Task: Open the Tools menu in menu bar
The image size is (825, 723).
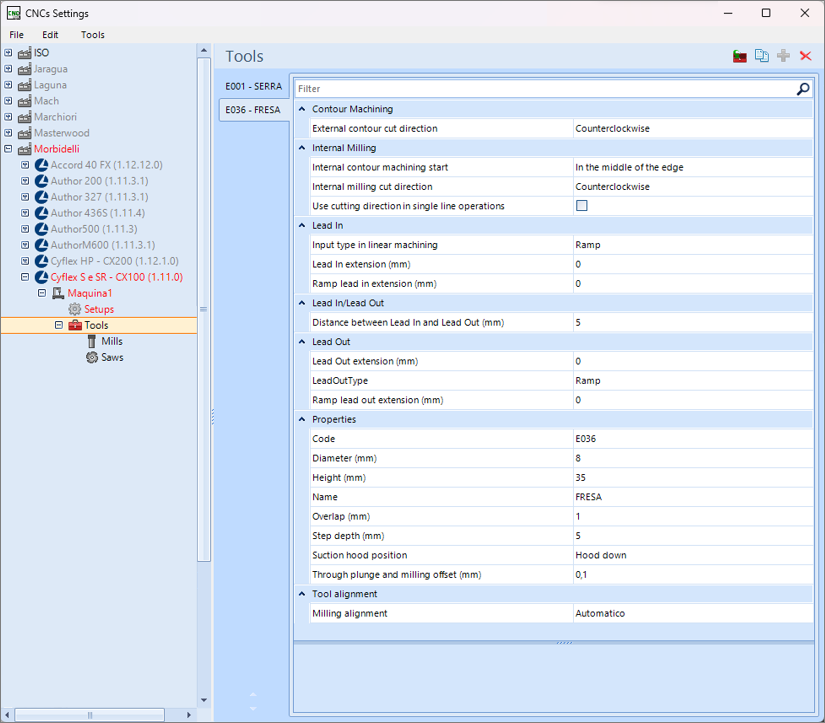Action: click(x=93, y=35)
